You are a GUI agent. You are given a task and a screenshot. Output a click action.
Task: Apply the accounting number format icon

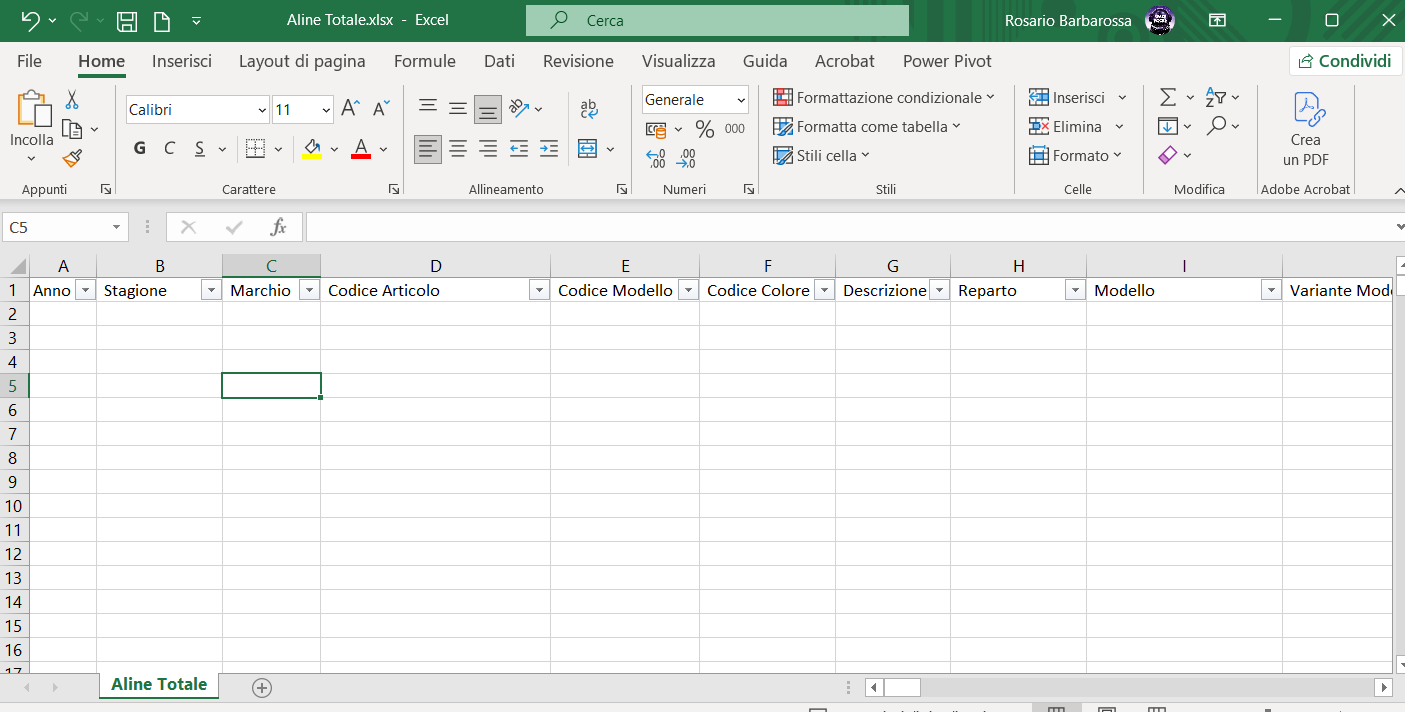(x=656, y=129)
